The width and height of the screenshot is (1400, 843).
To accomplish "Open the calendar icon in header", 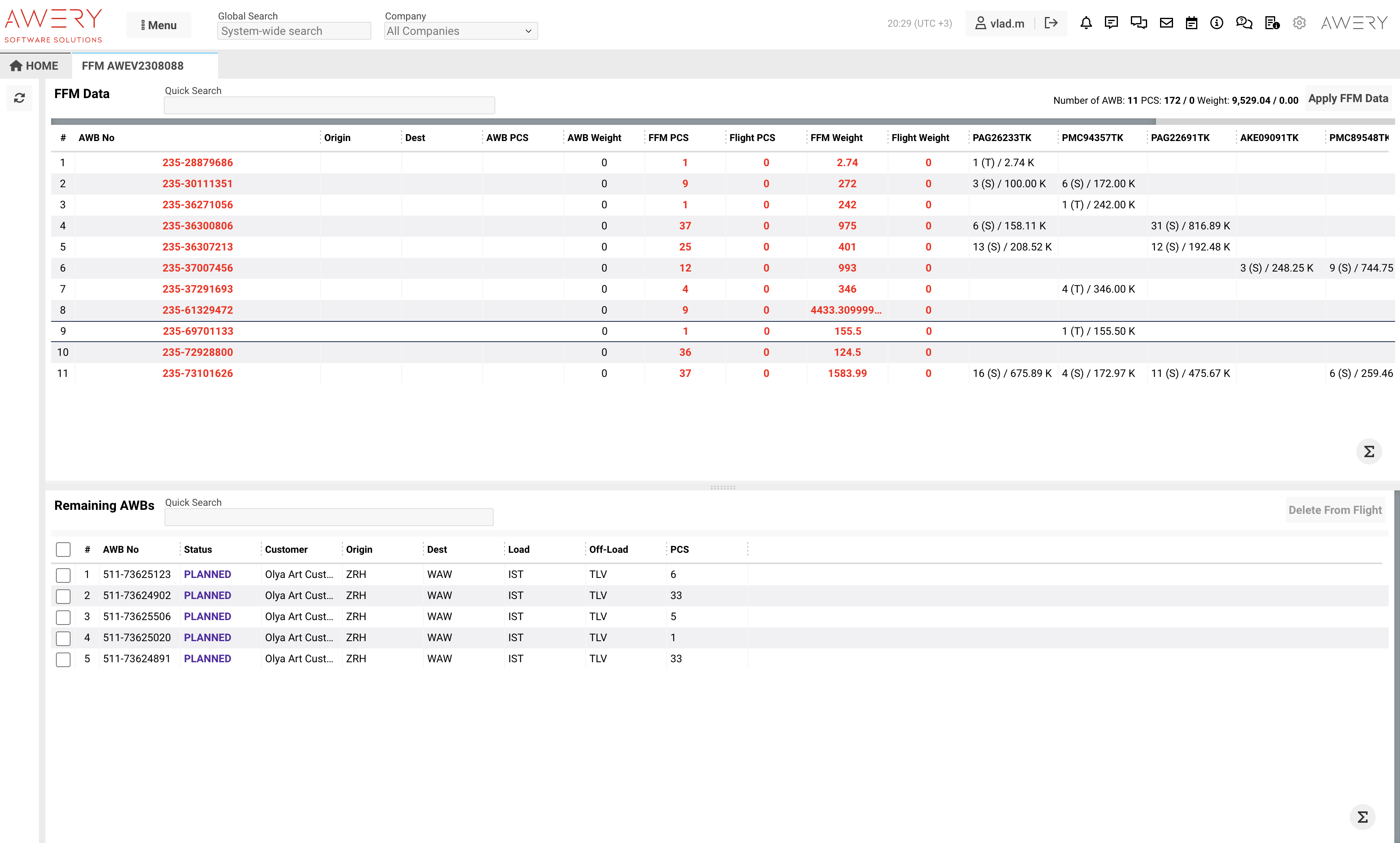I will click(x=1191, y=23).
